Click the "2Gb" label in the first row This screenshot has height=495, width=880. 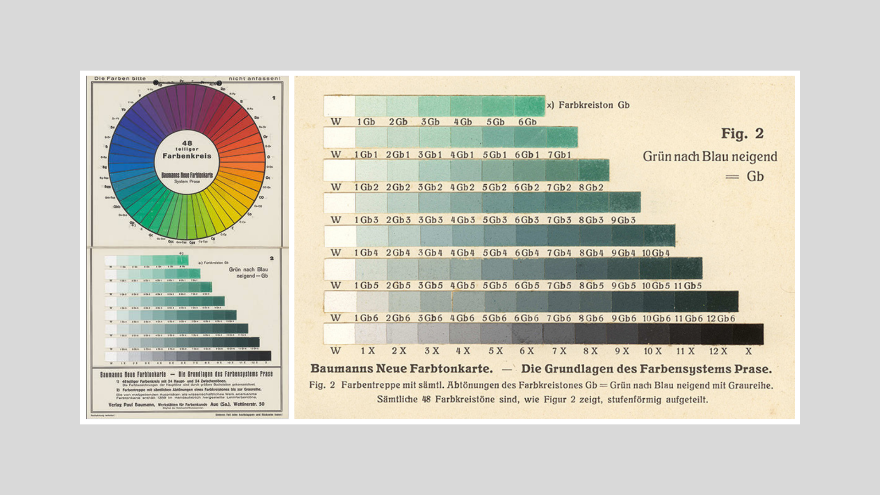pyautogui.click(x=398, y=122)
